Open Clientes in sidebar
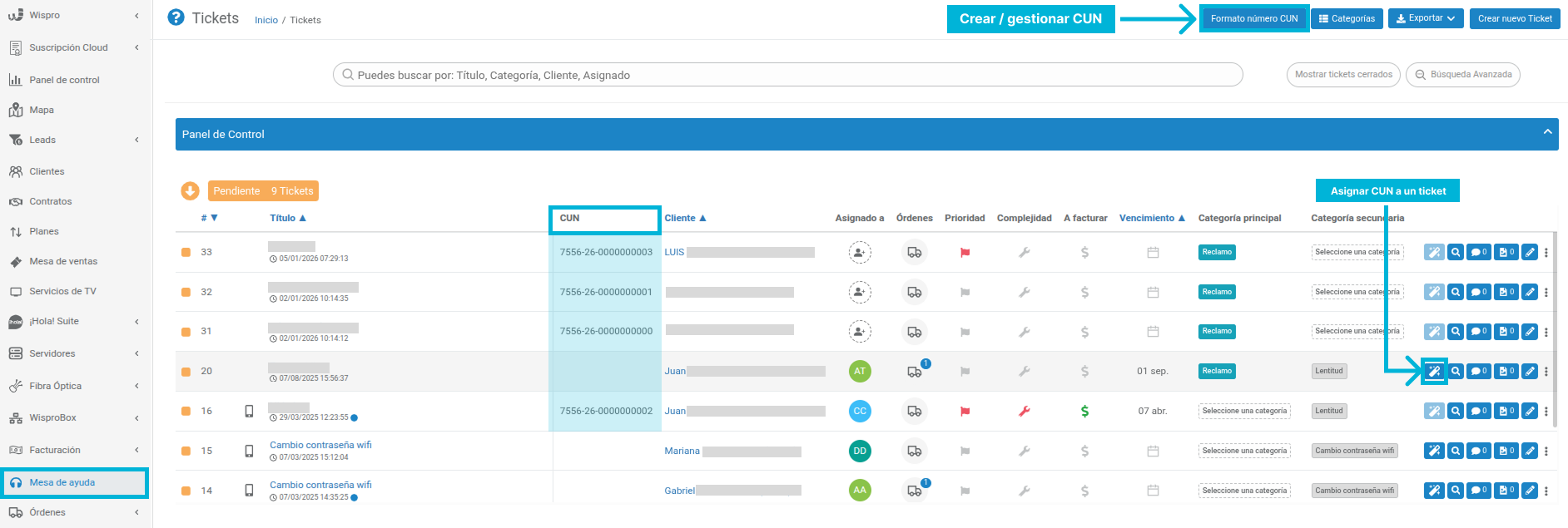The width and height of the screenshot is (1568, 528). (47, 171)
